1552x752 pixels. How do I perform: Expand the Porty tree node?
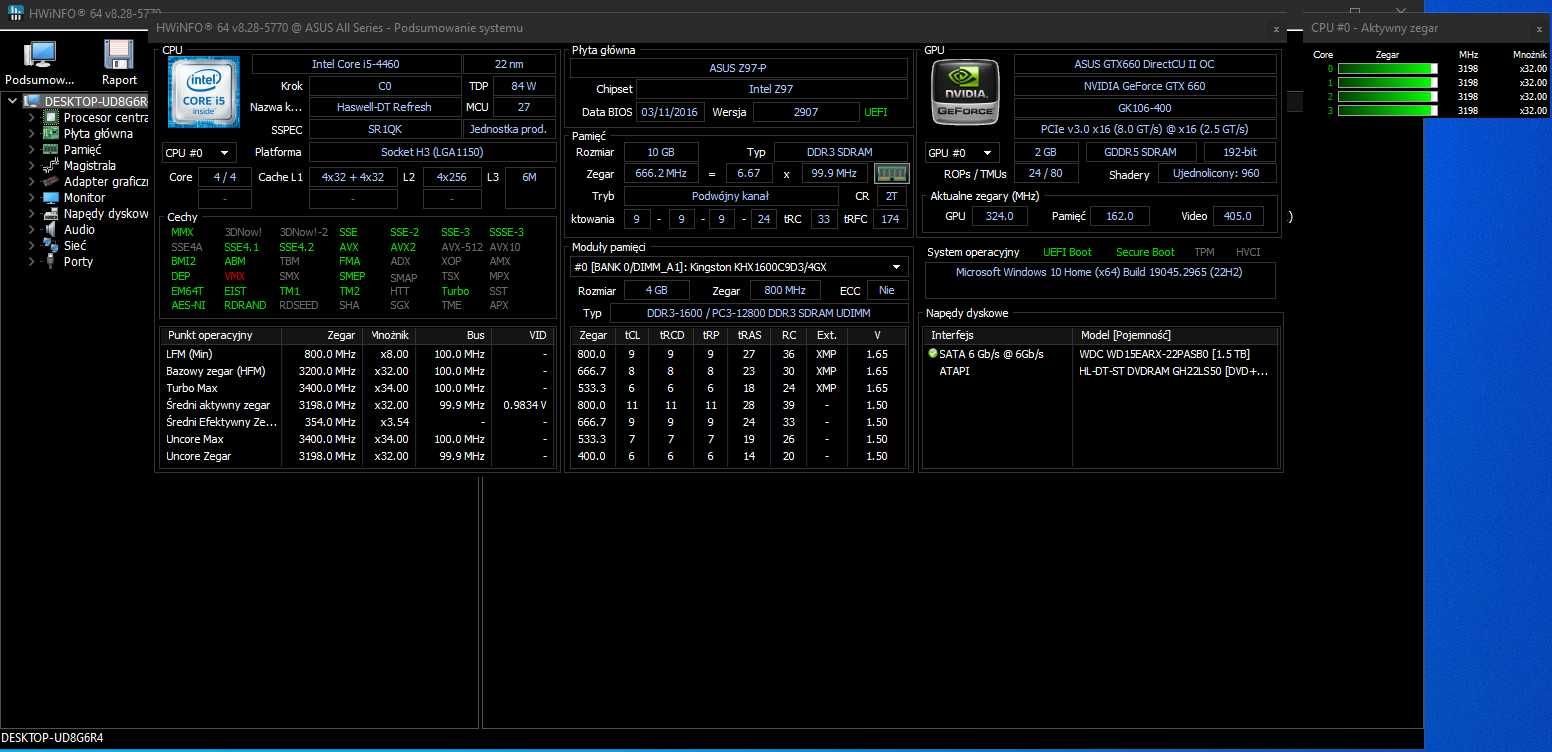[32, 261]
